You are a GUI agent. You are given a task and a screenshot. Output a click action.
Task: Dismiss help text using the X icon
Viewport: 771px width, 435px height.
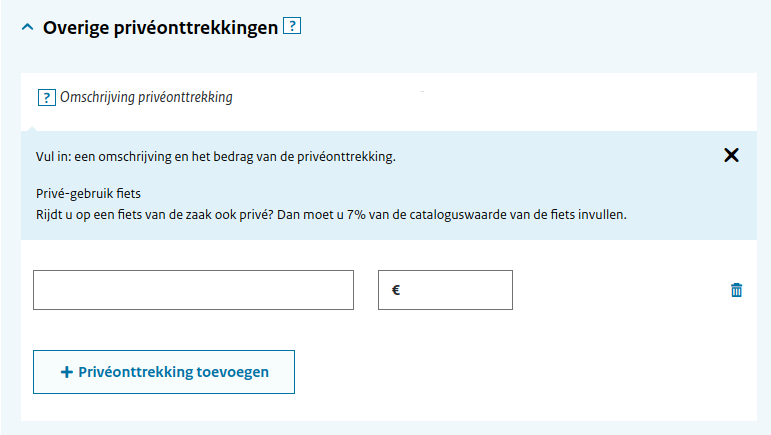click(x=731, y=155)
